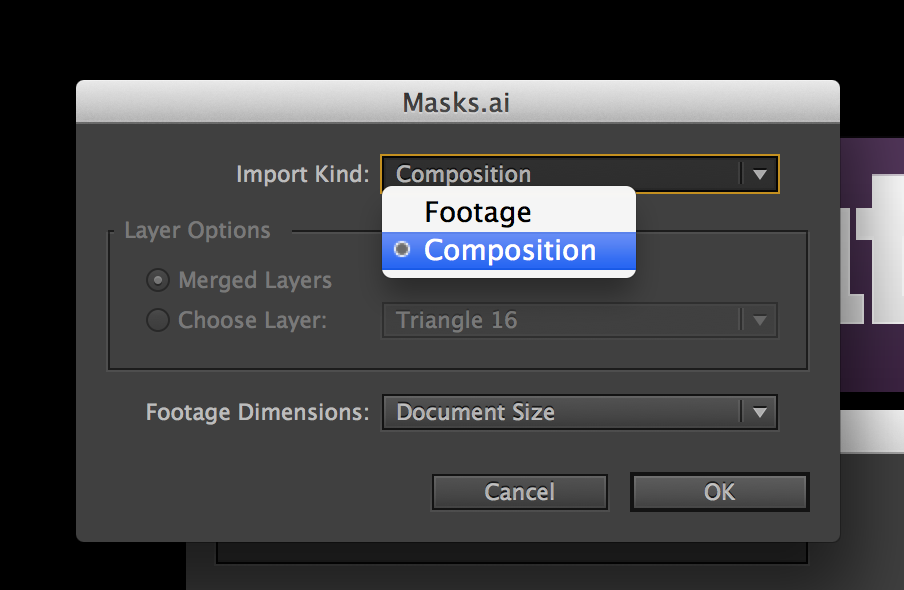Select Footage from the Import Kind menu
The height and width of the screenshot is (590, 904).
coord(508,212)
